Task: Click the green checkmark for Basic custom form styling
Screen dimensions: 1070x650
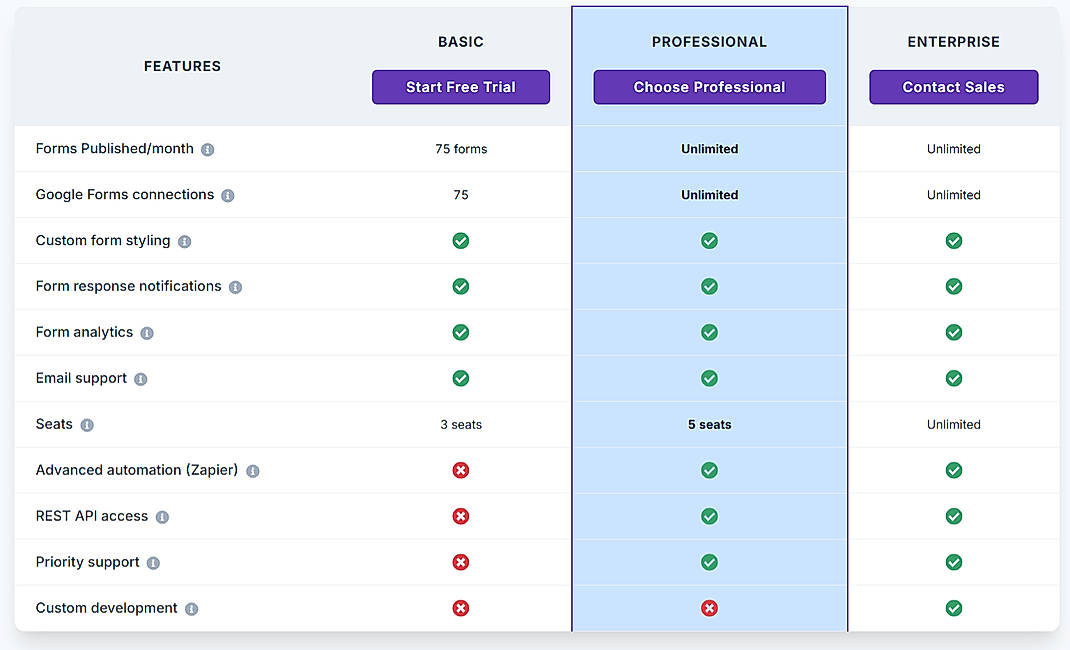Action: [x=461, y=241]
